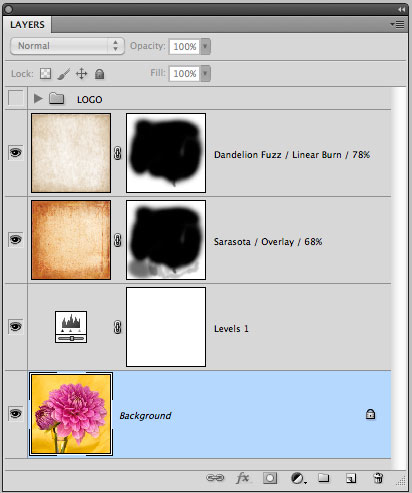Select the Dandelion Fuzz layer mask thumbnail
Image resolution: width=412 pixels, height=493 pixels.
(166, 153)
